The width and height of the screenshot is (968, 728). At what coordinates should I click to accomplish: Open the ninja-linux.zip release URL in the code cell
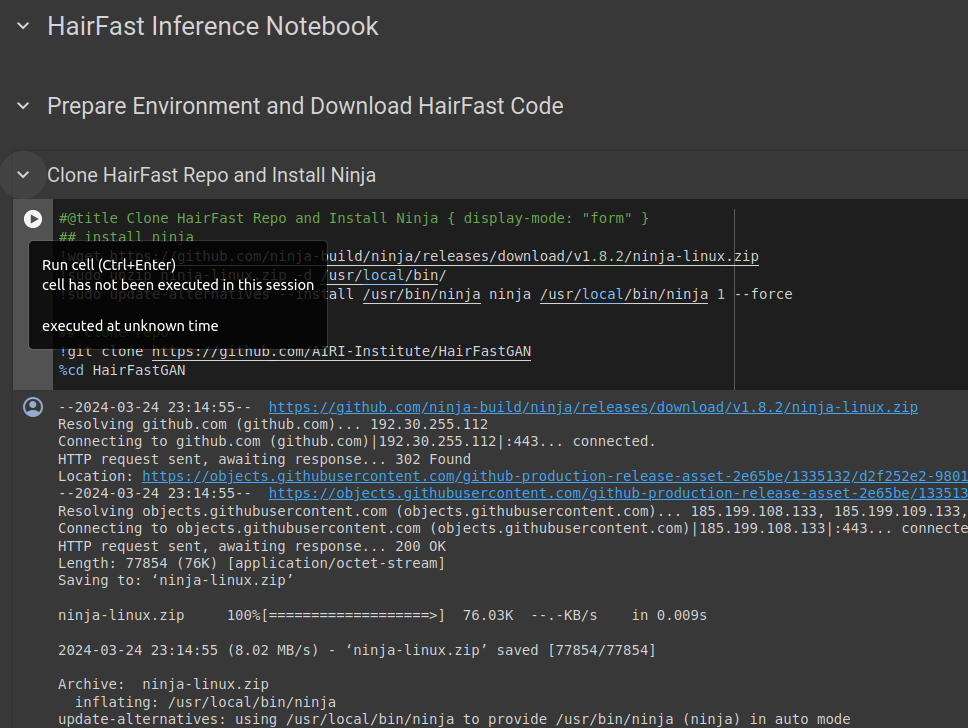[x=560, y=256]
